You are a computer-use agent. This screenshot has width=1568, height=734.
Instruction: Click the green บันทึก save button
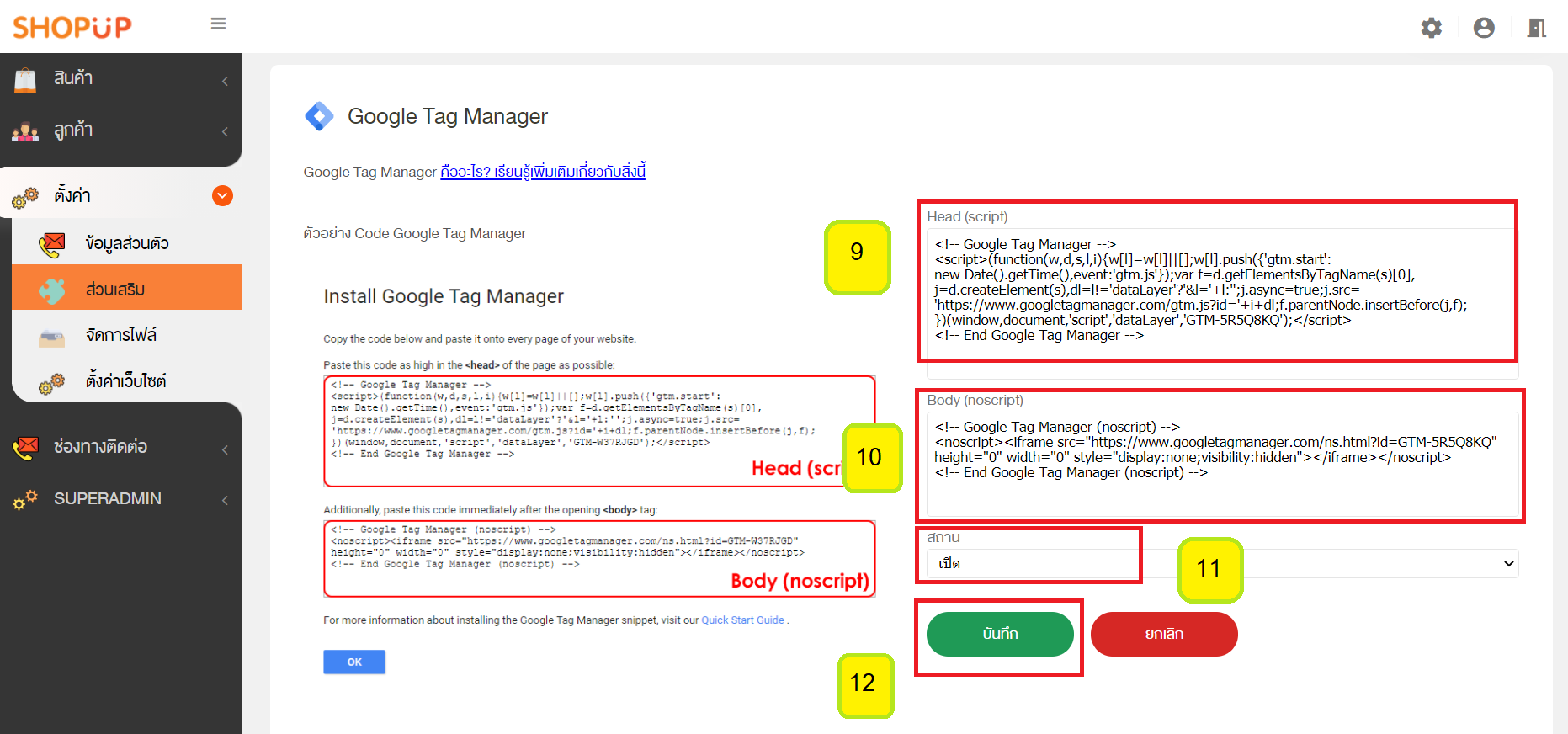1000,634
